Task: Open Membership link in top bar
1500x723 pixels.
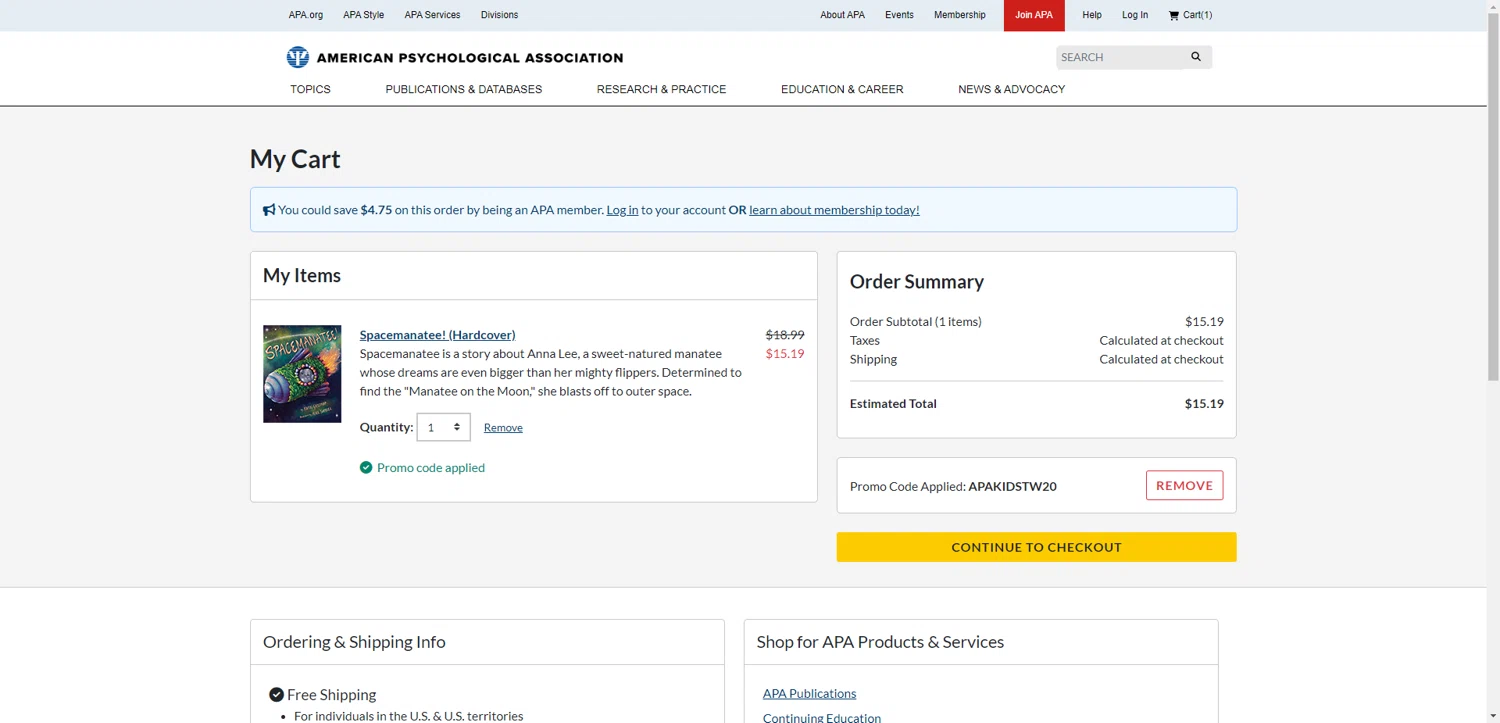Action: point(959,15)
